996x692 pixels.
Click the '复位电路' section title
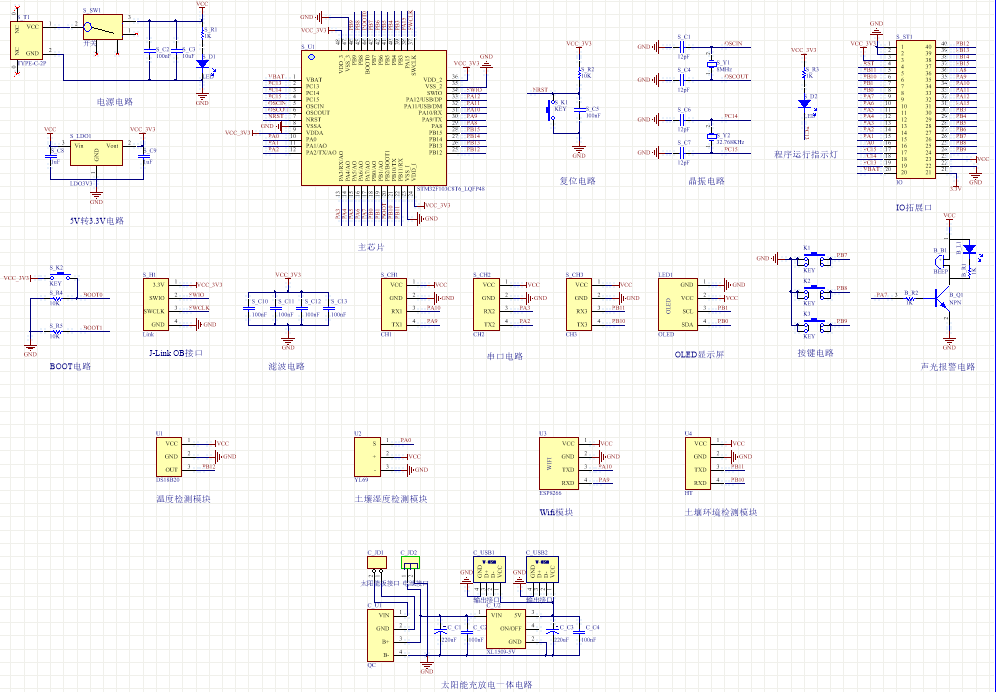[578, 181]
